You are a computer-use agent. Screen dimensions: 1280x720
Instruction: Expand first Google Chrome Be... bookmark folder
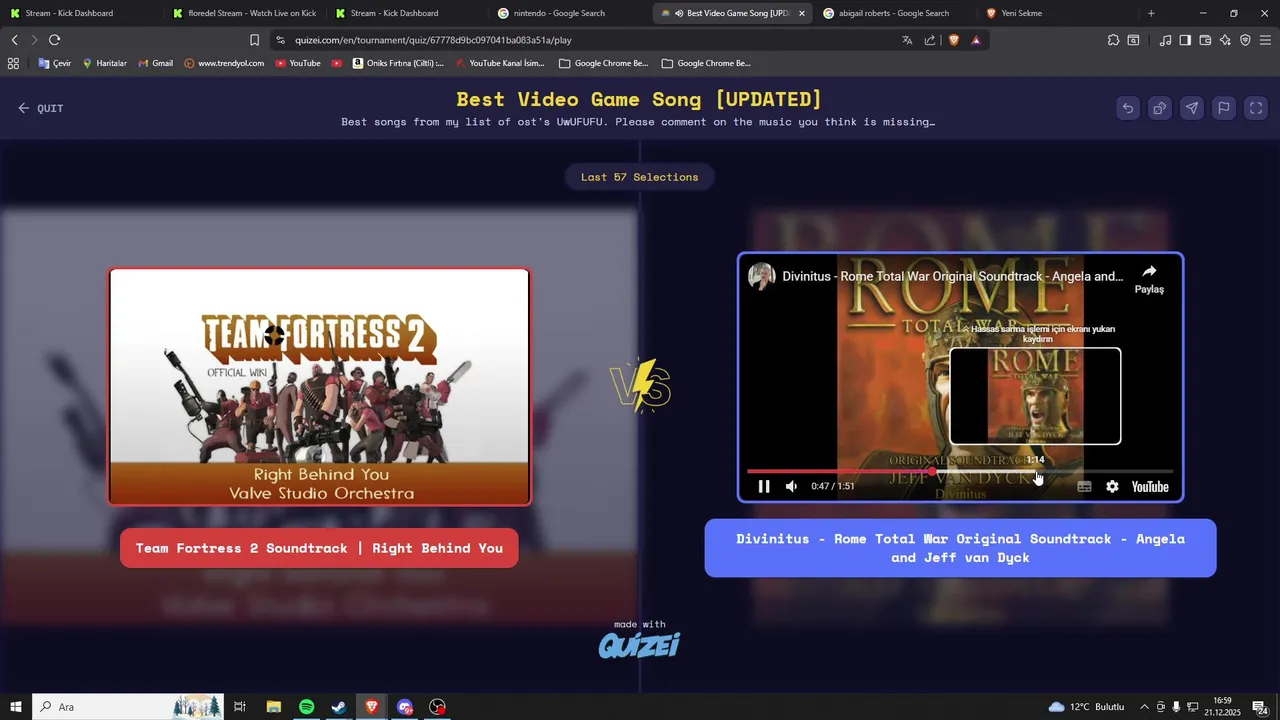[603, 63]
